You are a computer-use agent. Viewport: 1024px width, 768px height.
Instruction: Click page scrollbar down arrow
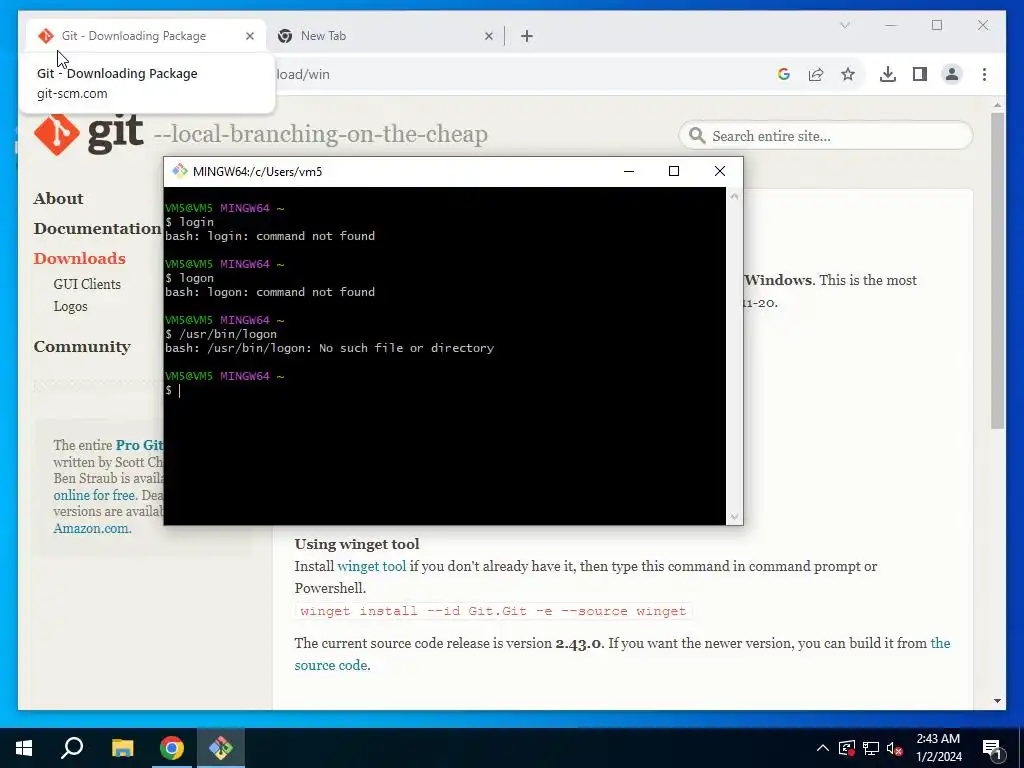[x=997, y=701]
